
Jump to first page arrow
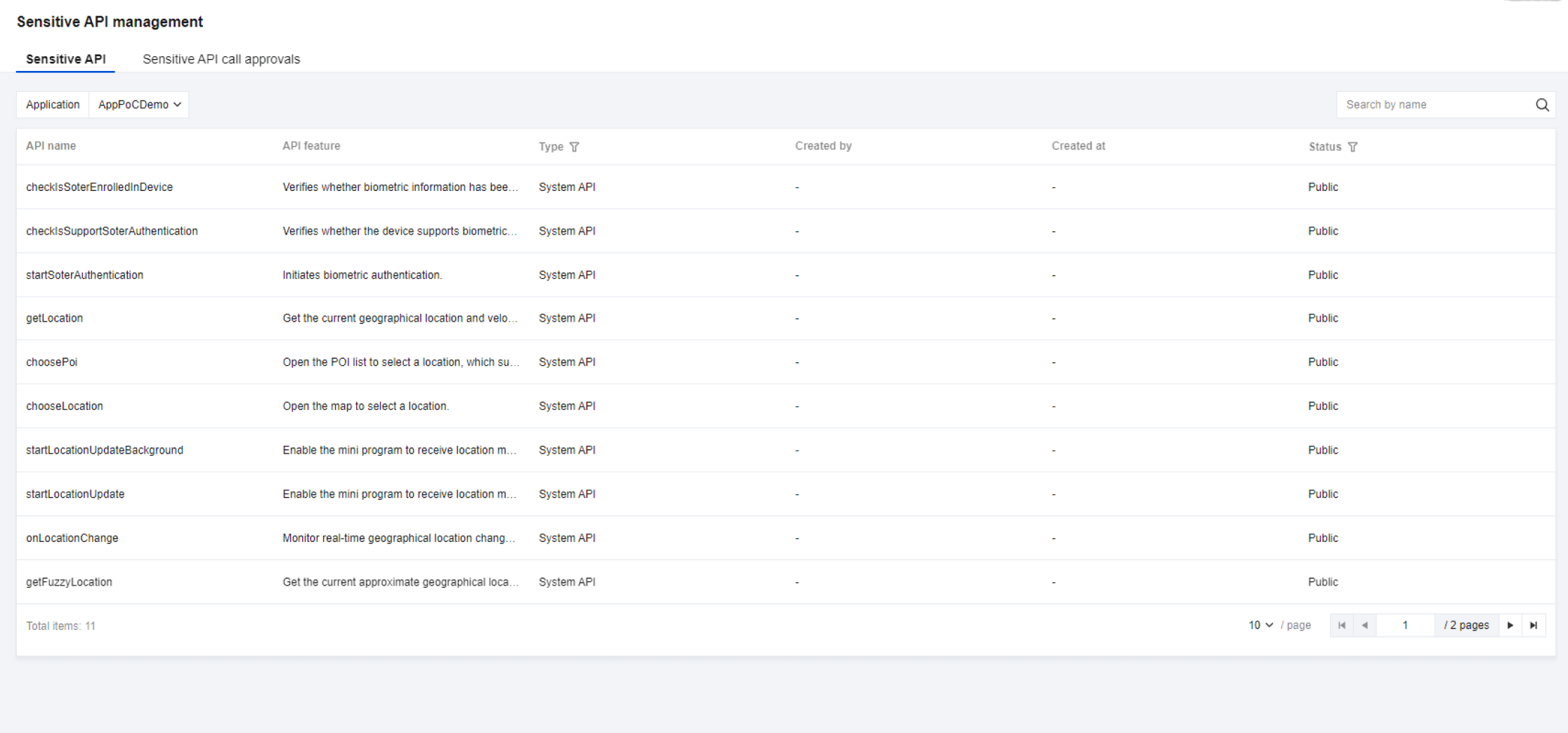click(1342, 625)
